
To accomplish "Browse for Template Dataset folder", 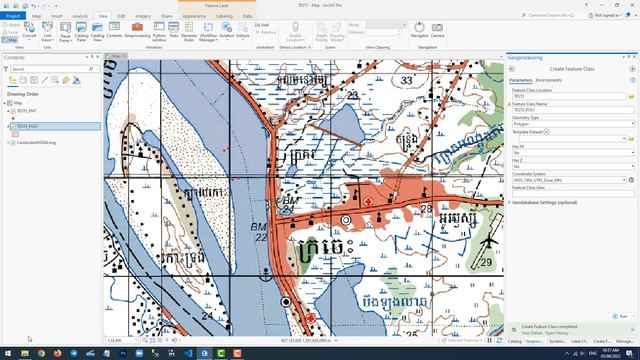I will 631,139.
